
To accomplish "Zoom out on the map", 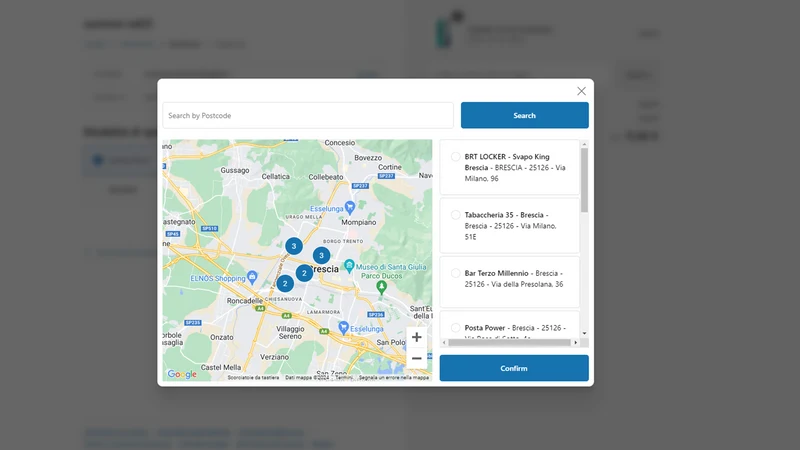I will coord(416,358).
